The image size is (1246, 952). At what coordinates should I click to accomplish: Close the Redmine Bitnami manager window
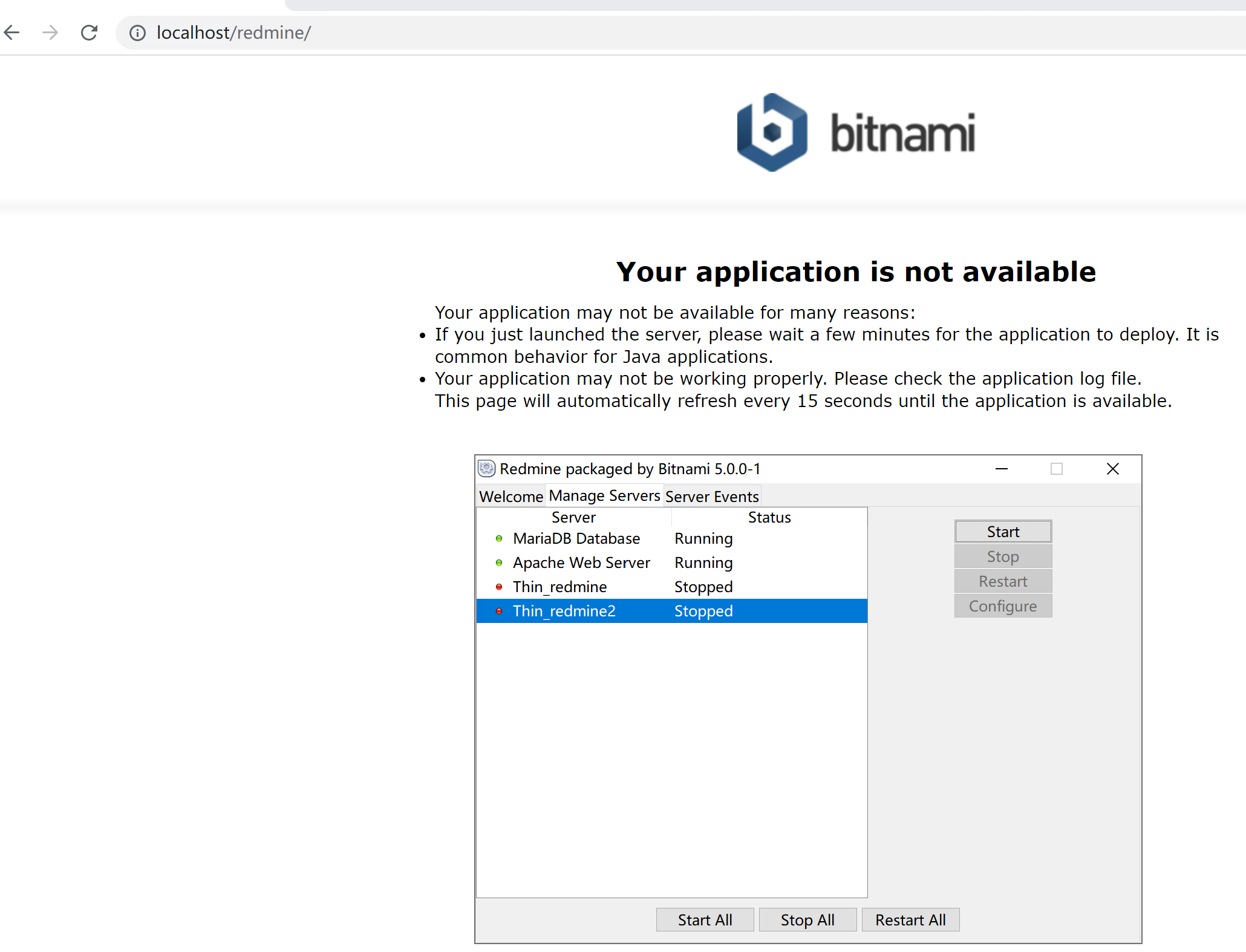pyautogui.click(x=1112, y=469)
